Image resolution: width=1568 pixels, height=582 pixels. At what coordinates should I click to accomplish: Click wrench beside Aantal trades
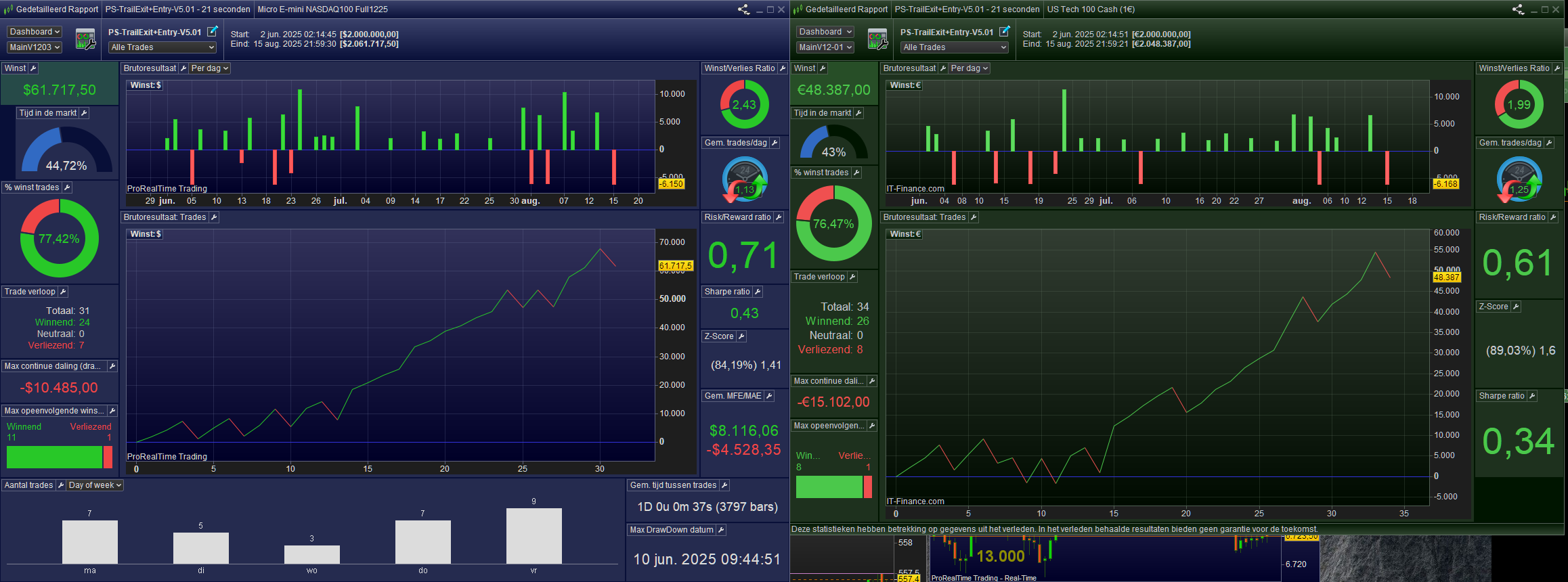pyautogui.click(x=60, y=485)
